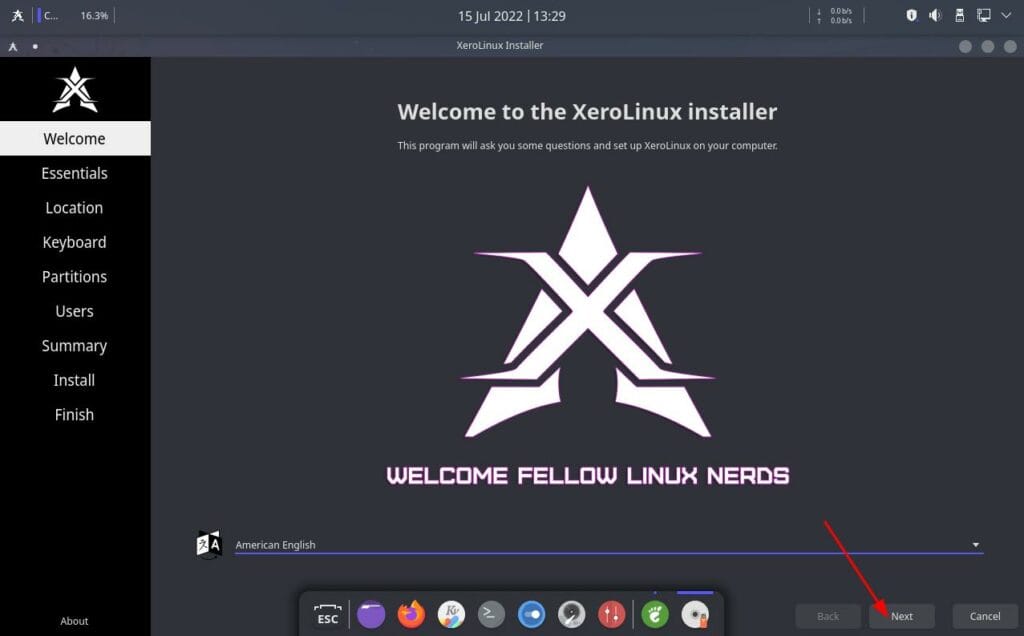Image resolution: width=1024 pixels, height=636 pixels.
Task: Open the display tray icon
Action: [x=984, y=15]
